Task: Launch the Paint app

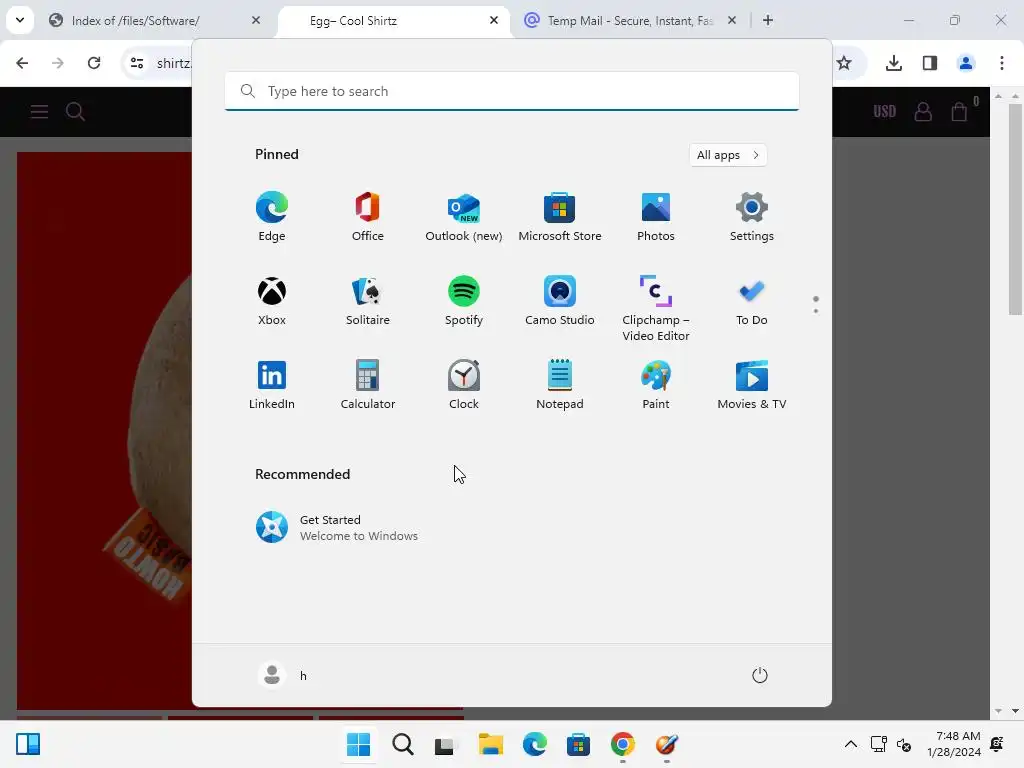Action: [x=656, y=385]
